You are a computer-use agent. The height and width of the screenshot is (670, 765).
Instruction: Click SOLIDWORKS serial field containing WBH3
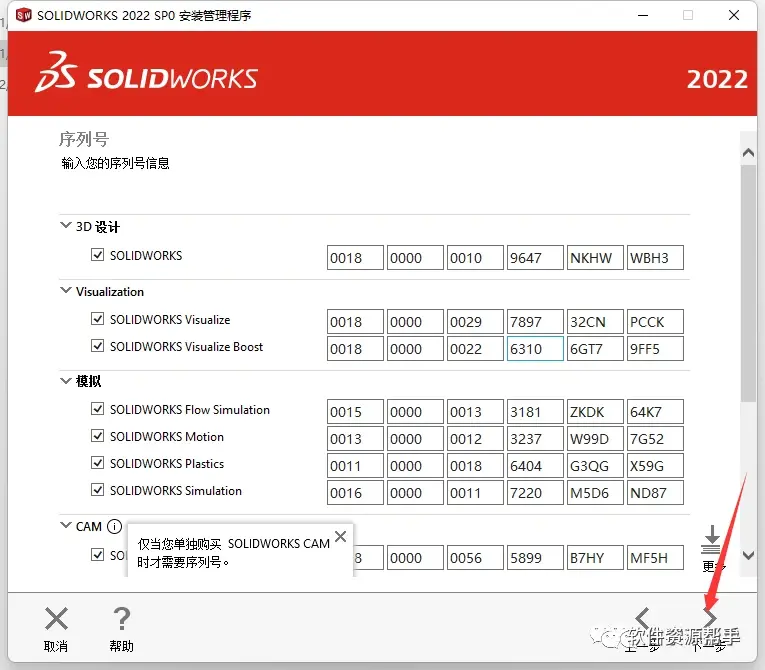655,258
